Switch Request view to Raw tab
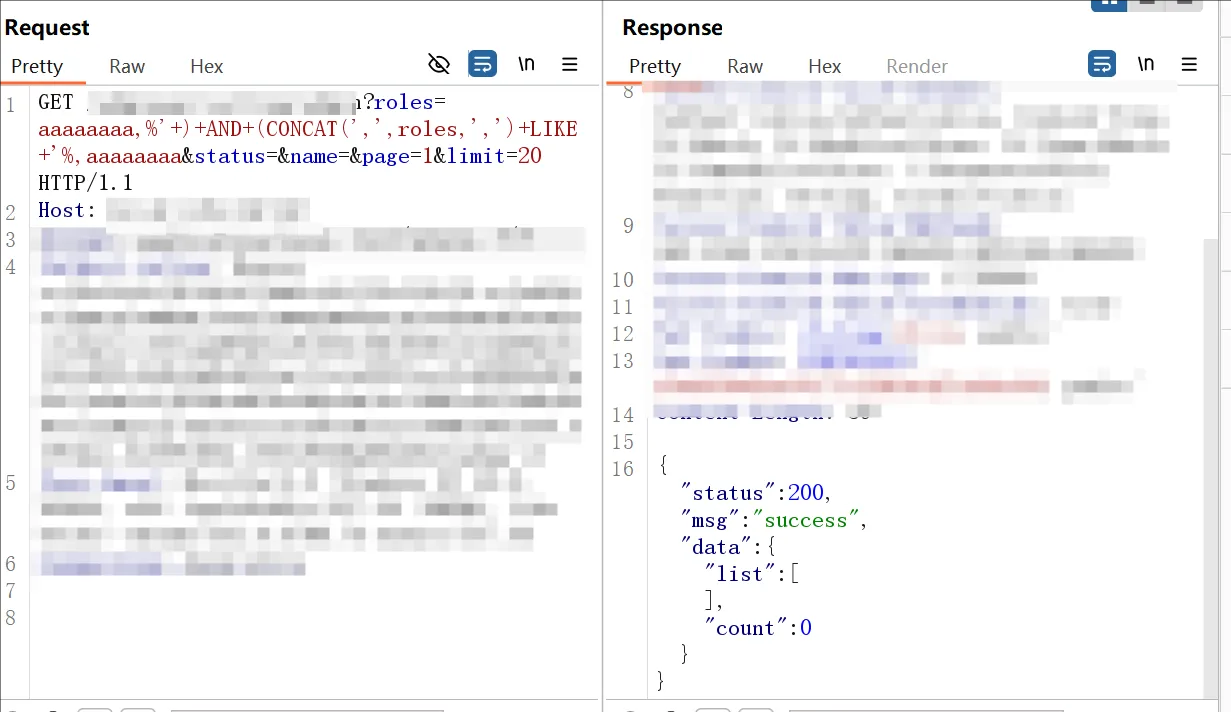 (127, 67)
